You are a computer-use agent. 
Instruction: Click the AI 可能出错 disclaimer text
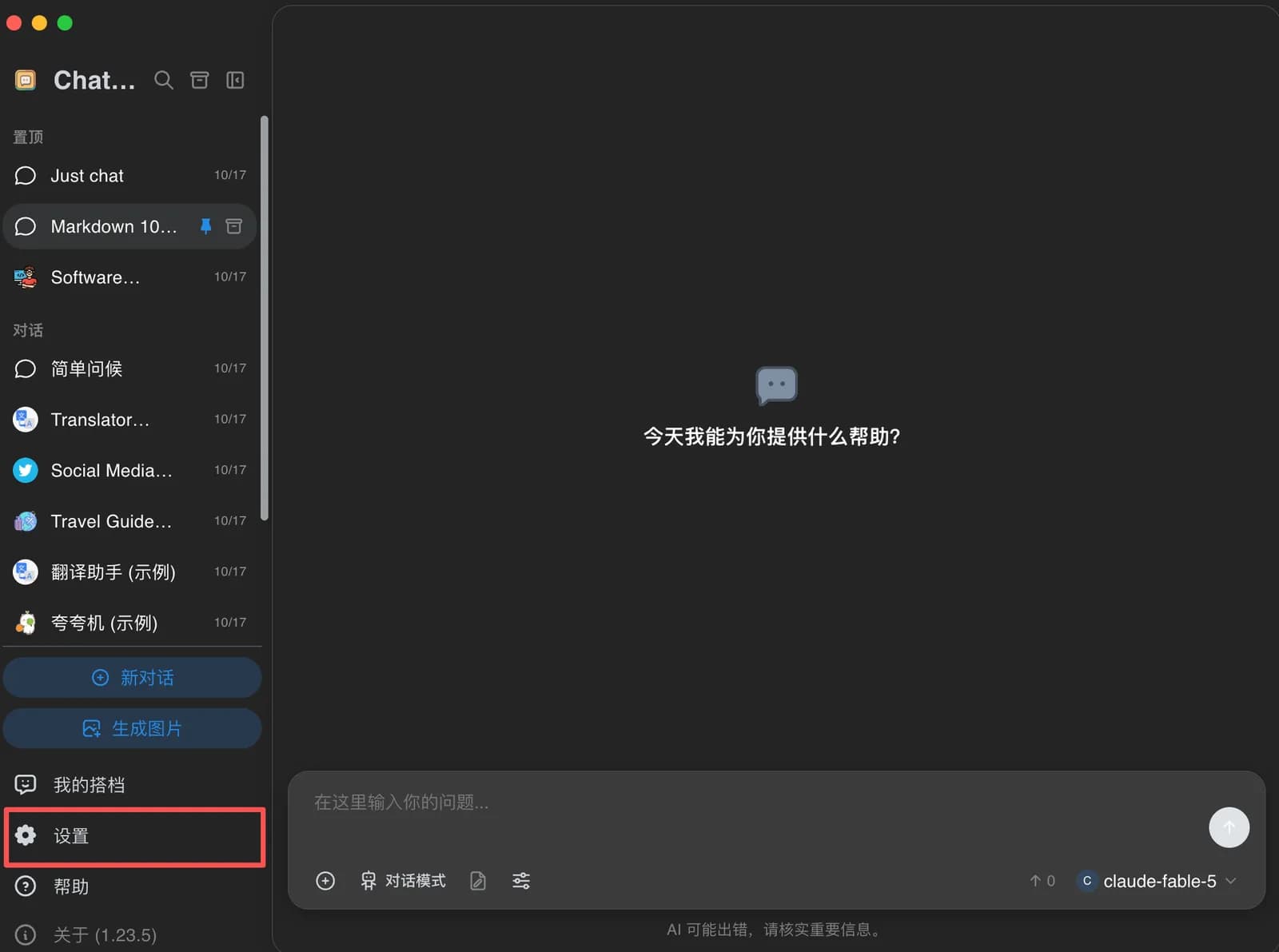[775, 930]
